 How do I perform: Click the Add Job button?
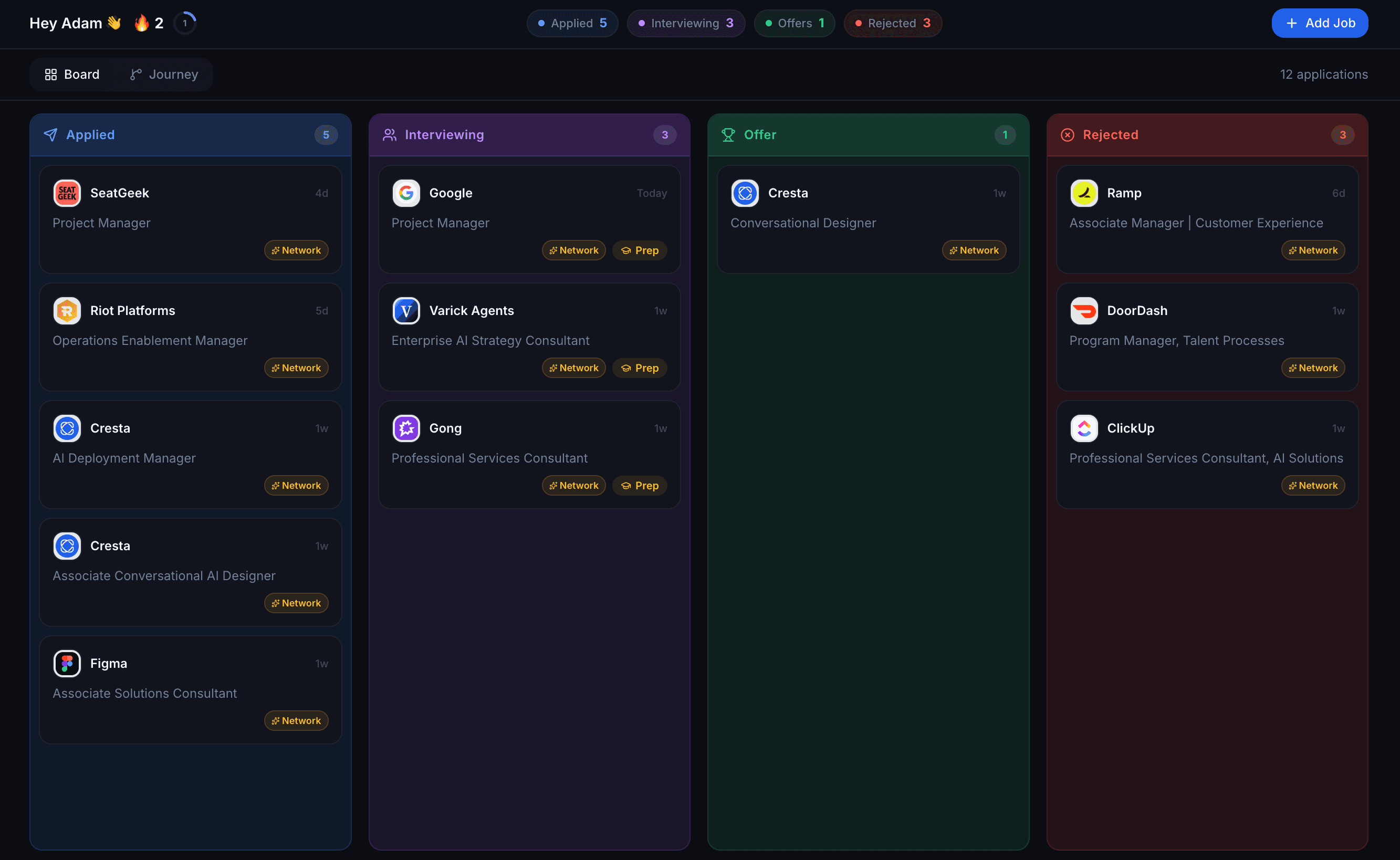[1320, 23]
